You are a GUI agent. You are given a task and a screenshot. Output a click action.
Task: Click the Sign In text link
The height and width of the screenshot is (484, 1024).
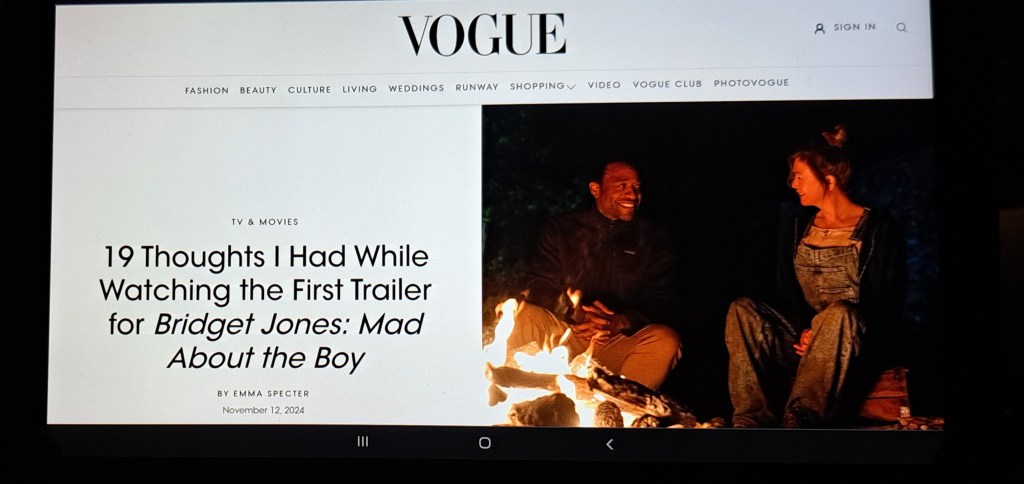[854, 27]
